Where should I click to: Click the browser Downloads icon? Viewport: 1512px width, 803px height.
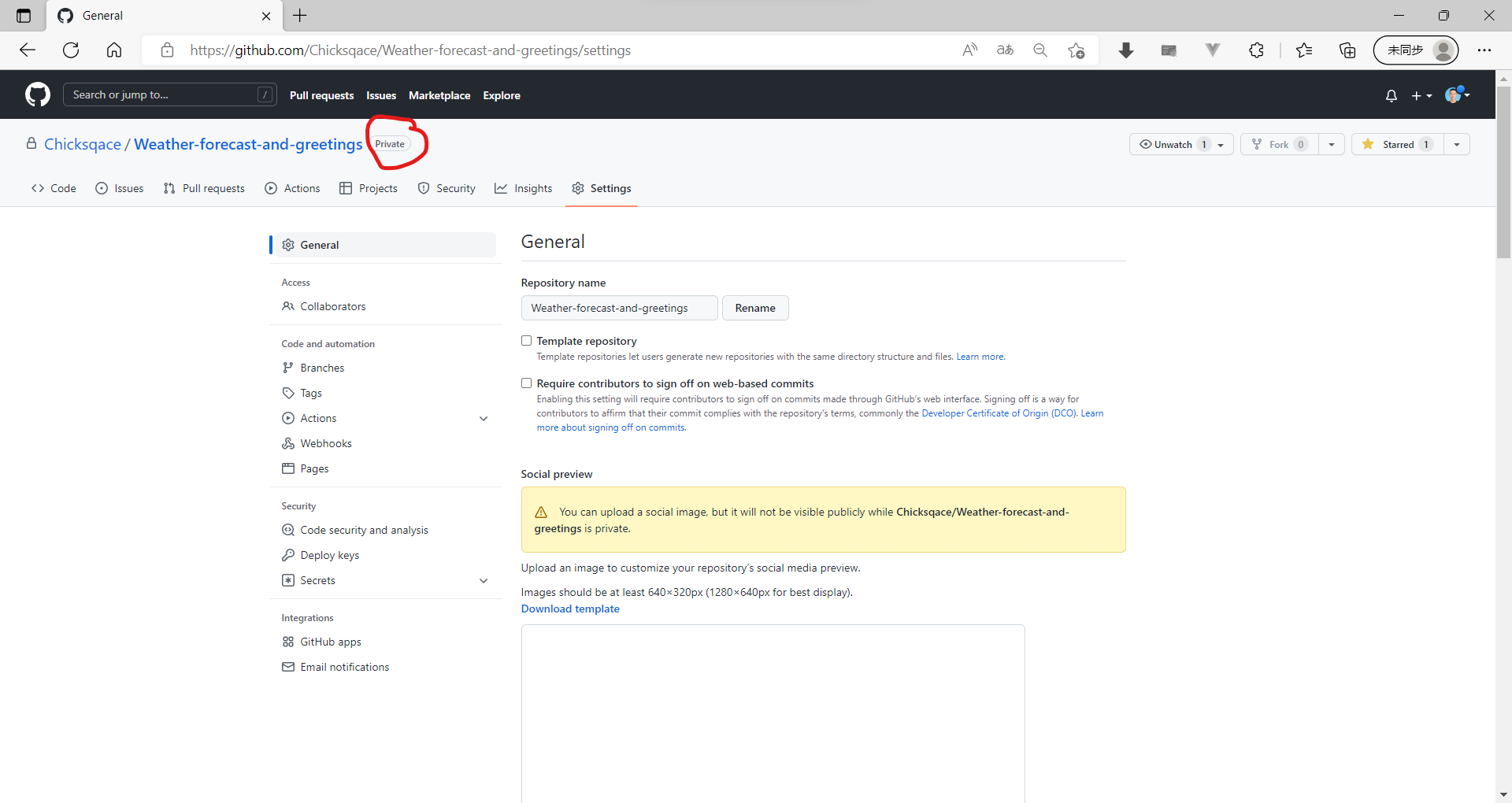[1126, 50]
